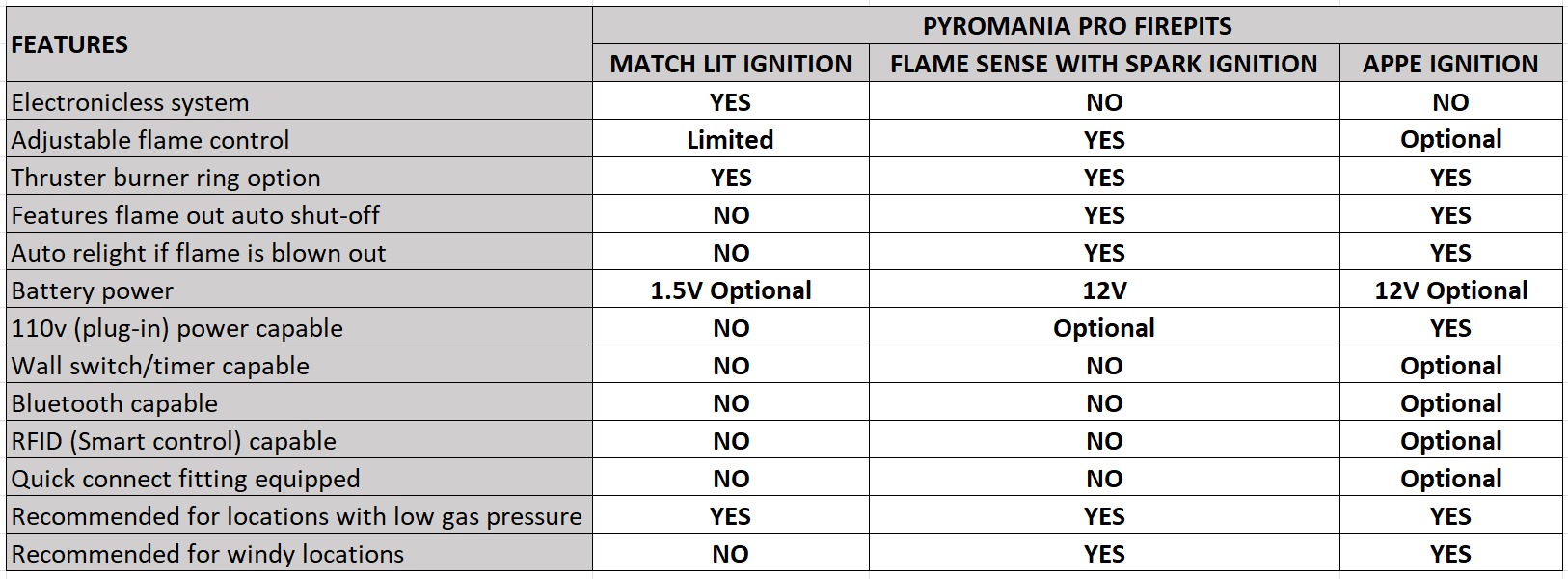The height and width of the screenshot is (579, 1568).
Task: Select the Thruster burner ring option cell
Action: coord(299,177)
